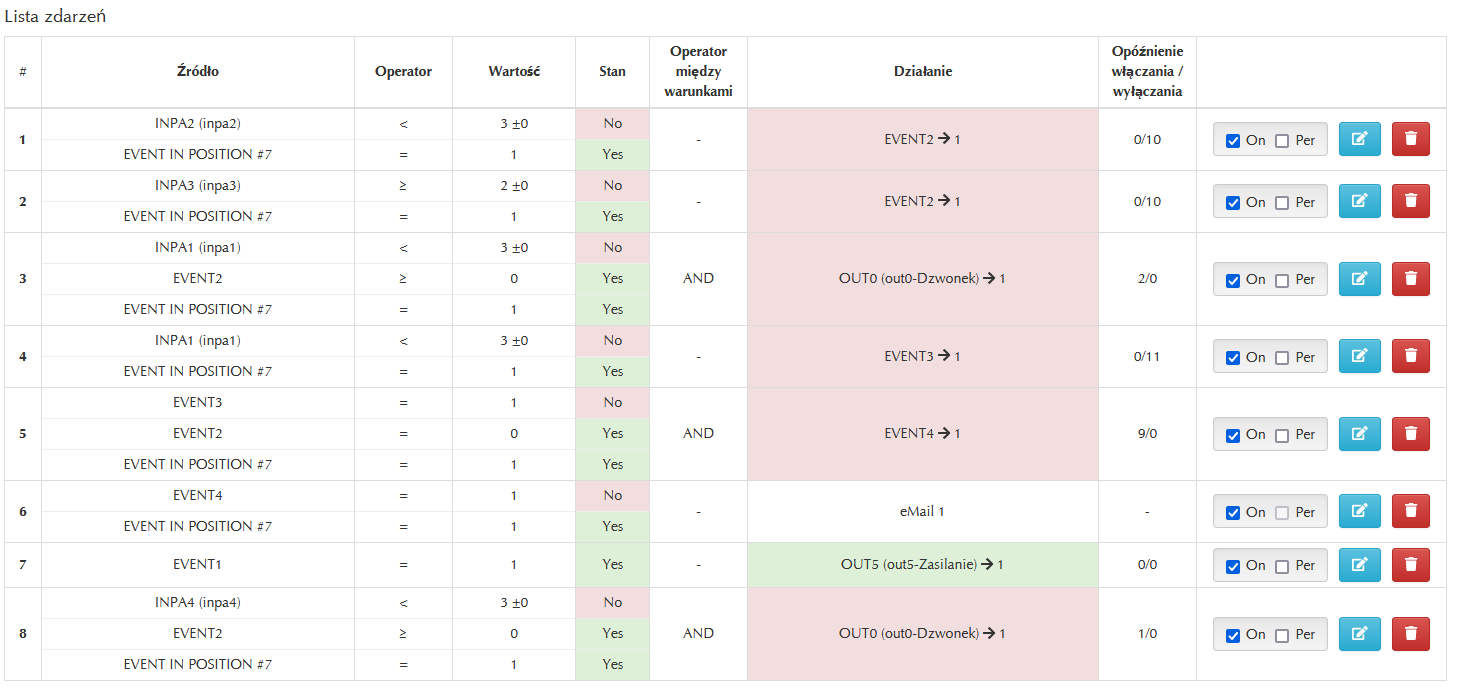Toggle On checkbox for event row 8
Viewport: 1458px width, 691px height.
coord(1233,636)
